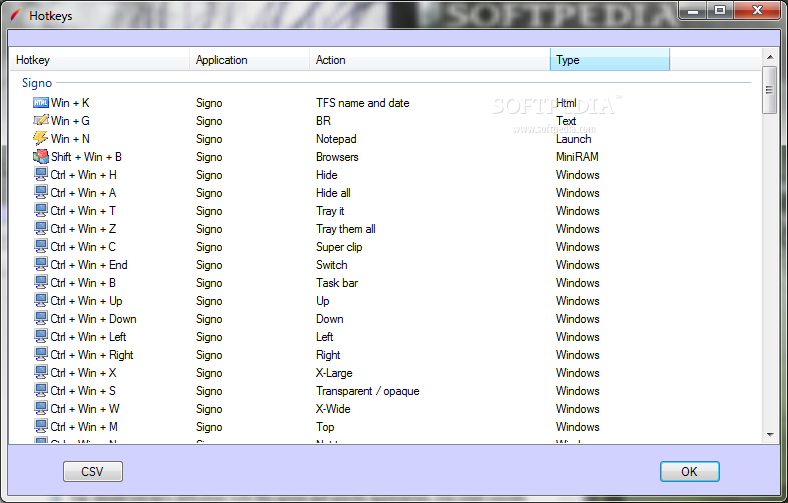Click monitor icon beside Ctrl + Win + Down
Image resolution: width=788 pixels, height=503 pixels.
click(x=41, y=319)
